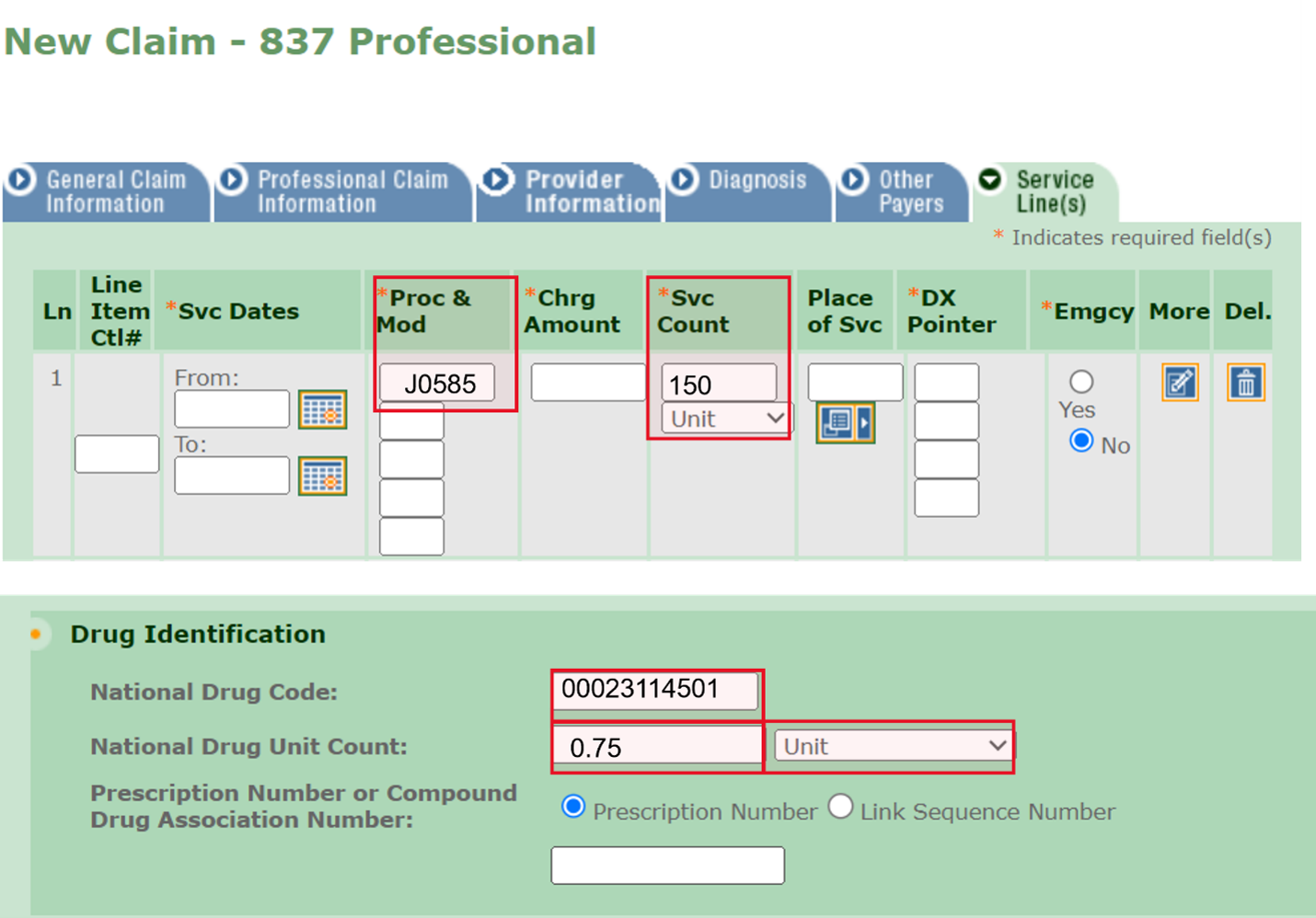Click General Claim Information tab arrow icon

point(20,178)
